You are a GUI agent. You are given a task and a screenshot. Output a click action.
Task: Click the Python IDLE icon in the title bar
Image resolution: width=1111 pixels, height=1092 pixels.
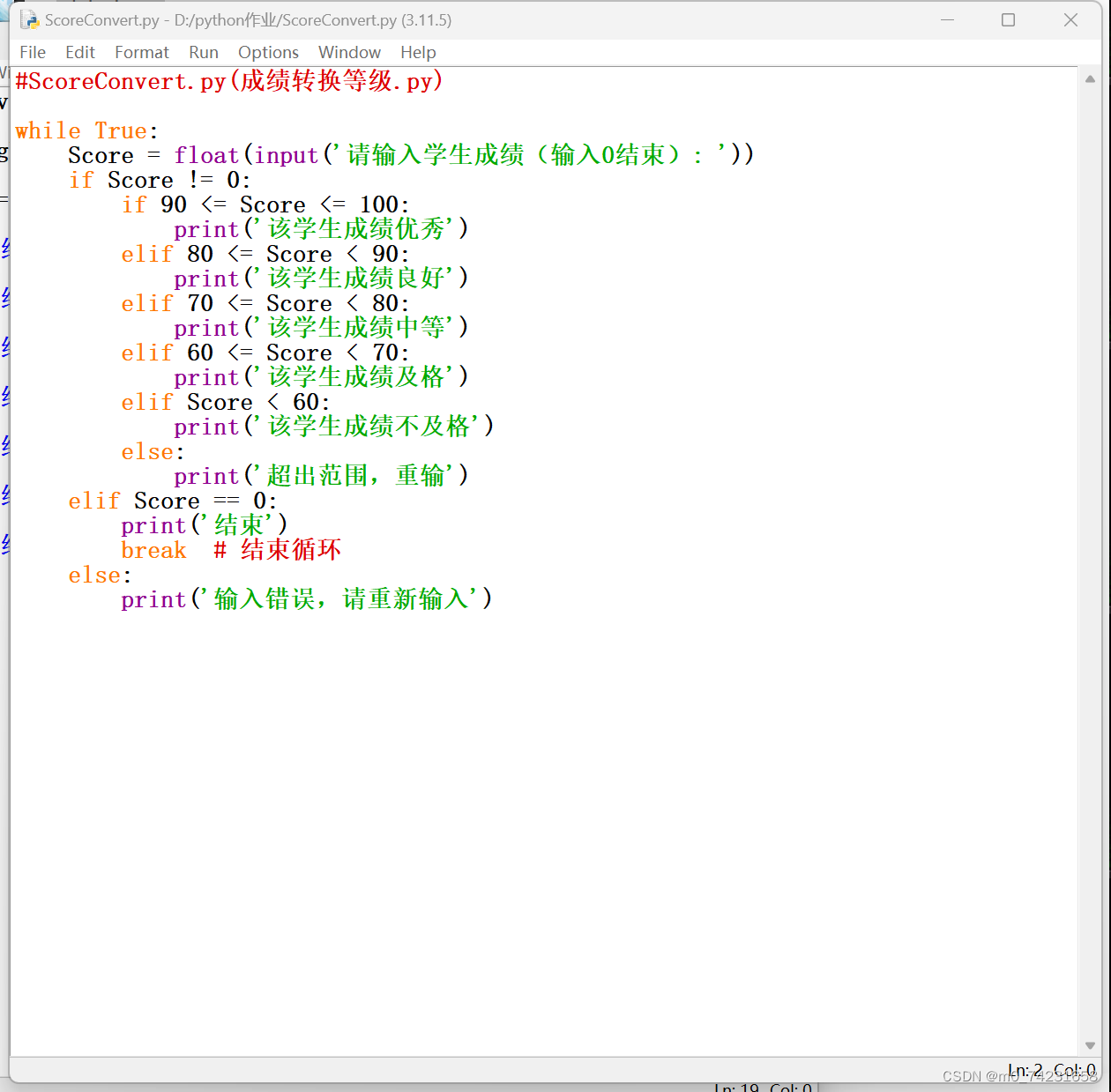[x=26, y=19]
